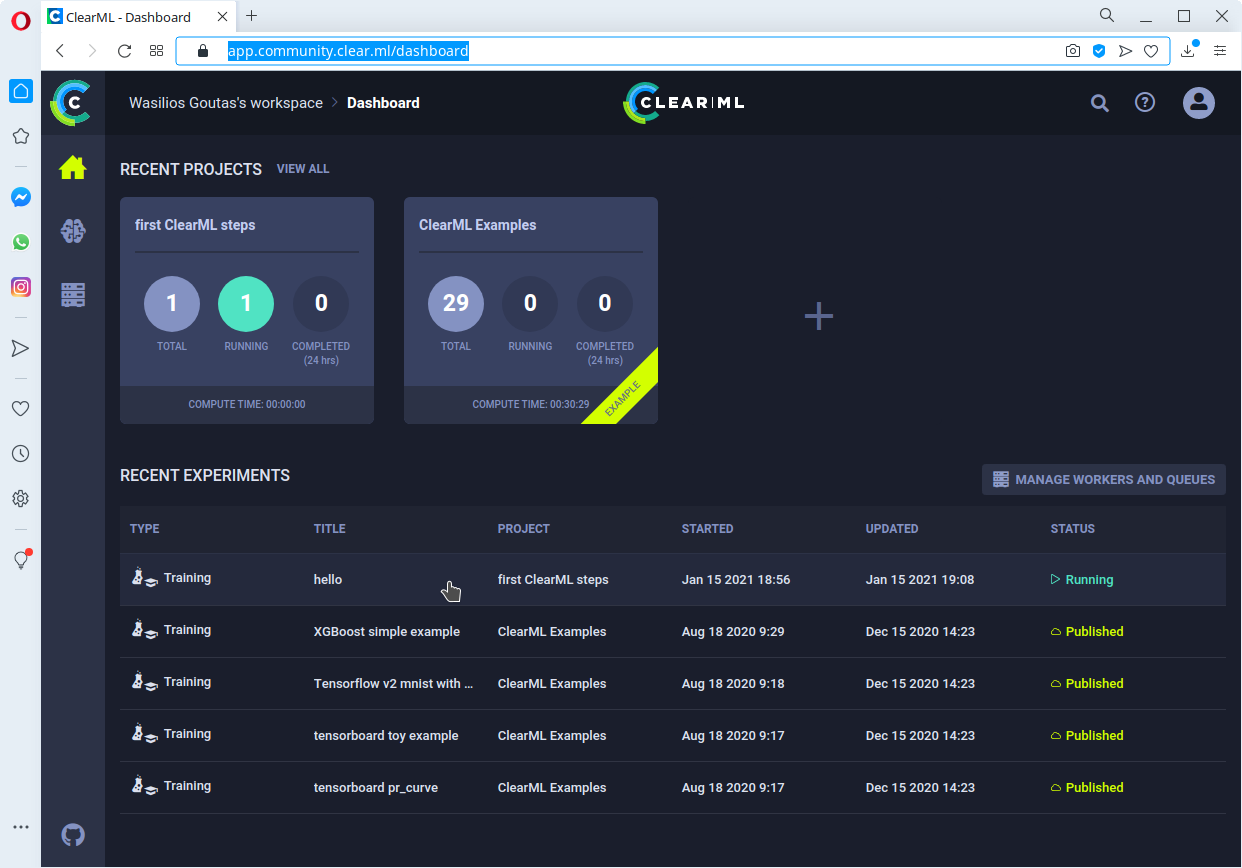The width and height of the screenshot is (1242, 868).
Task: Open Messenger from the Opera sidebar
Action: coord(20,196)
